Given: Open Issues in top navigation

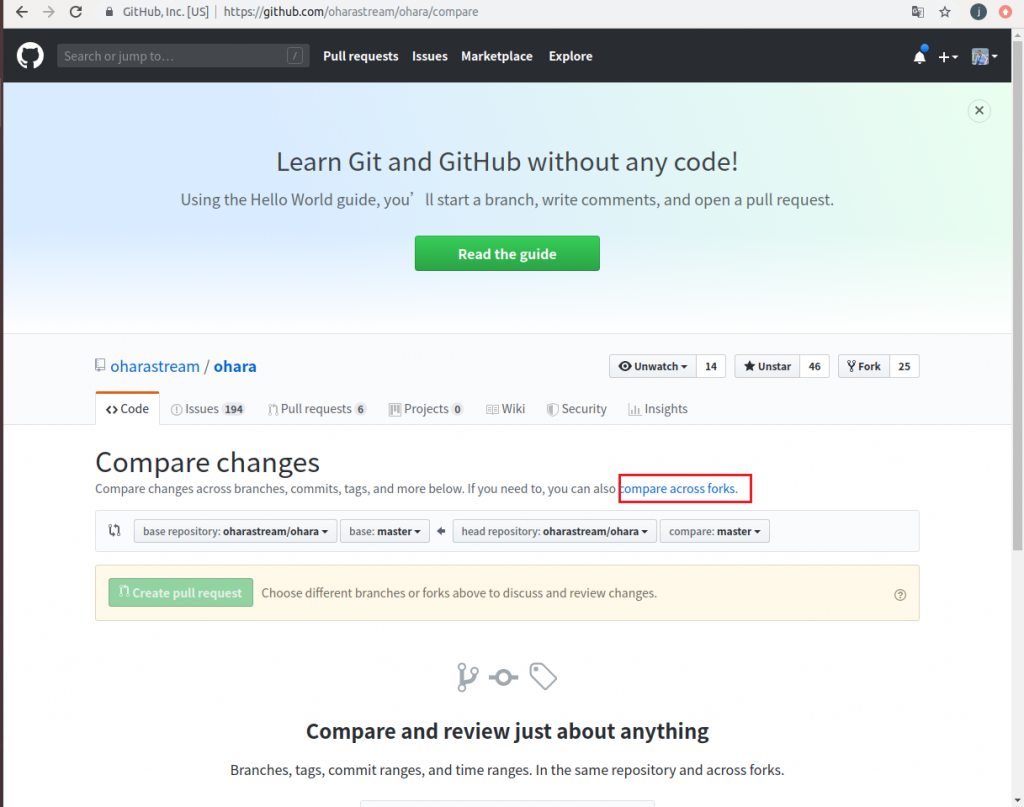Looking at the screenshot, I should [x=430, y=56].
